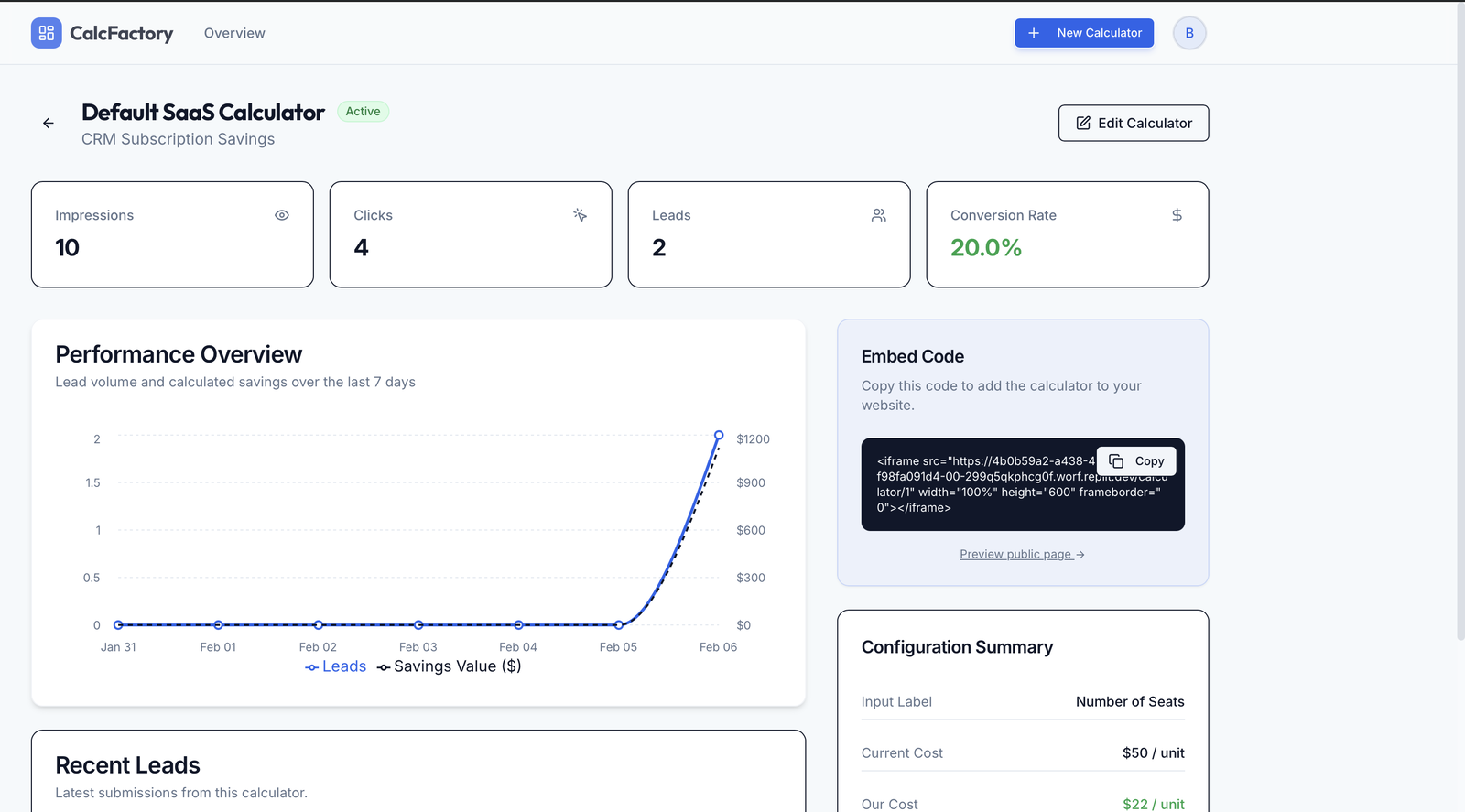1465x812 pixels.
Task: Open the Preview public page link
Action: point(1022,554)
